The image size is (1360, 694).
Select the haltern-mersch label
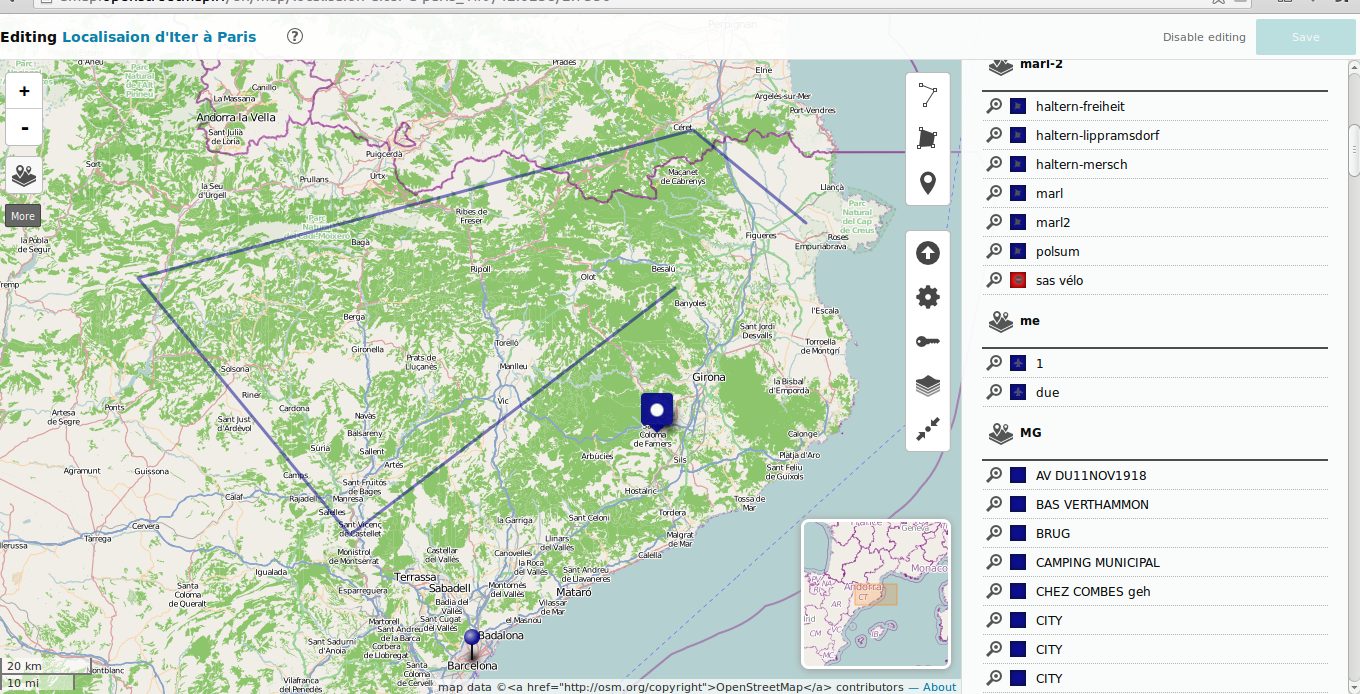1082,164
